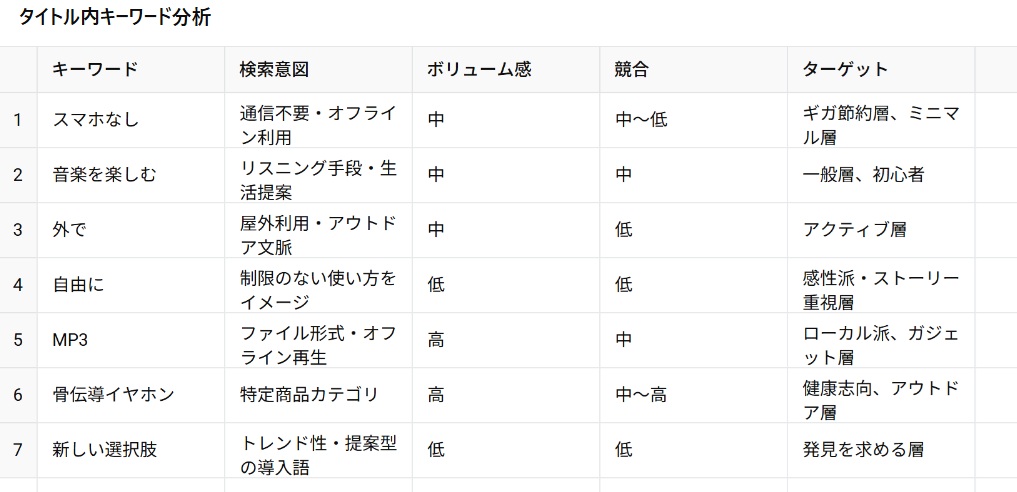
Task: Select the キーワード column header
Action: [x=131, y=69]
